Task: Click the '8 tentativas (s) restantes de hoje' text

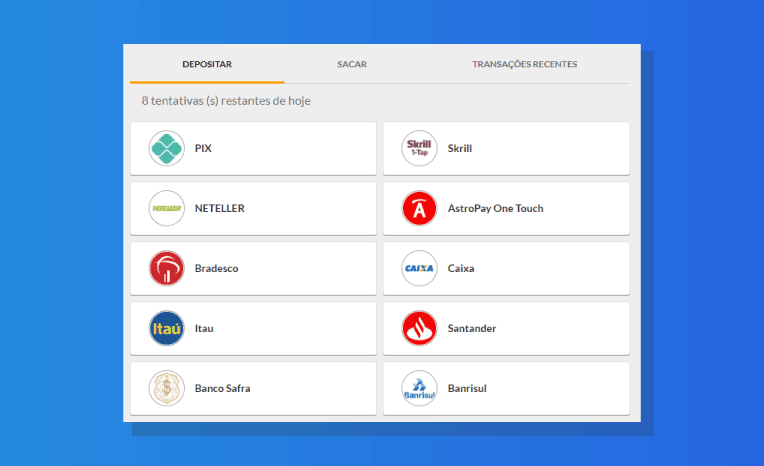Action: tap(226, 101)
